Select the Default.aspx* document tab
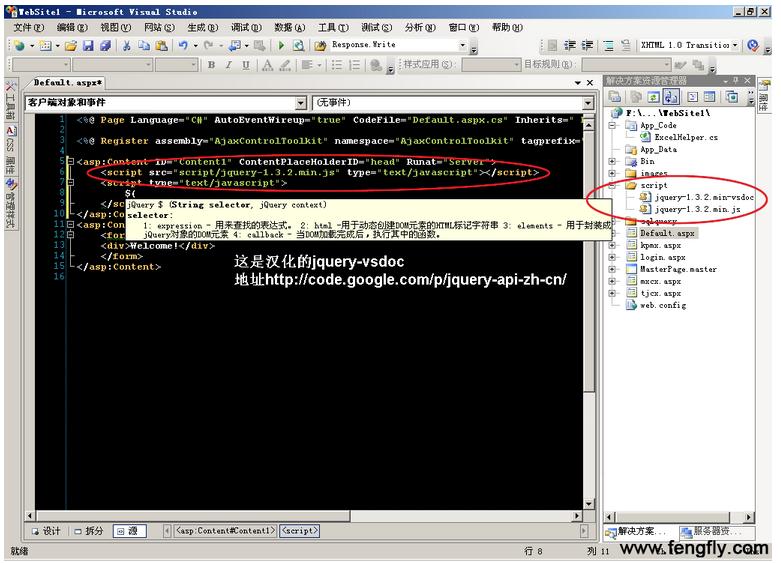 [x=67, y=83]
